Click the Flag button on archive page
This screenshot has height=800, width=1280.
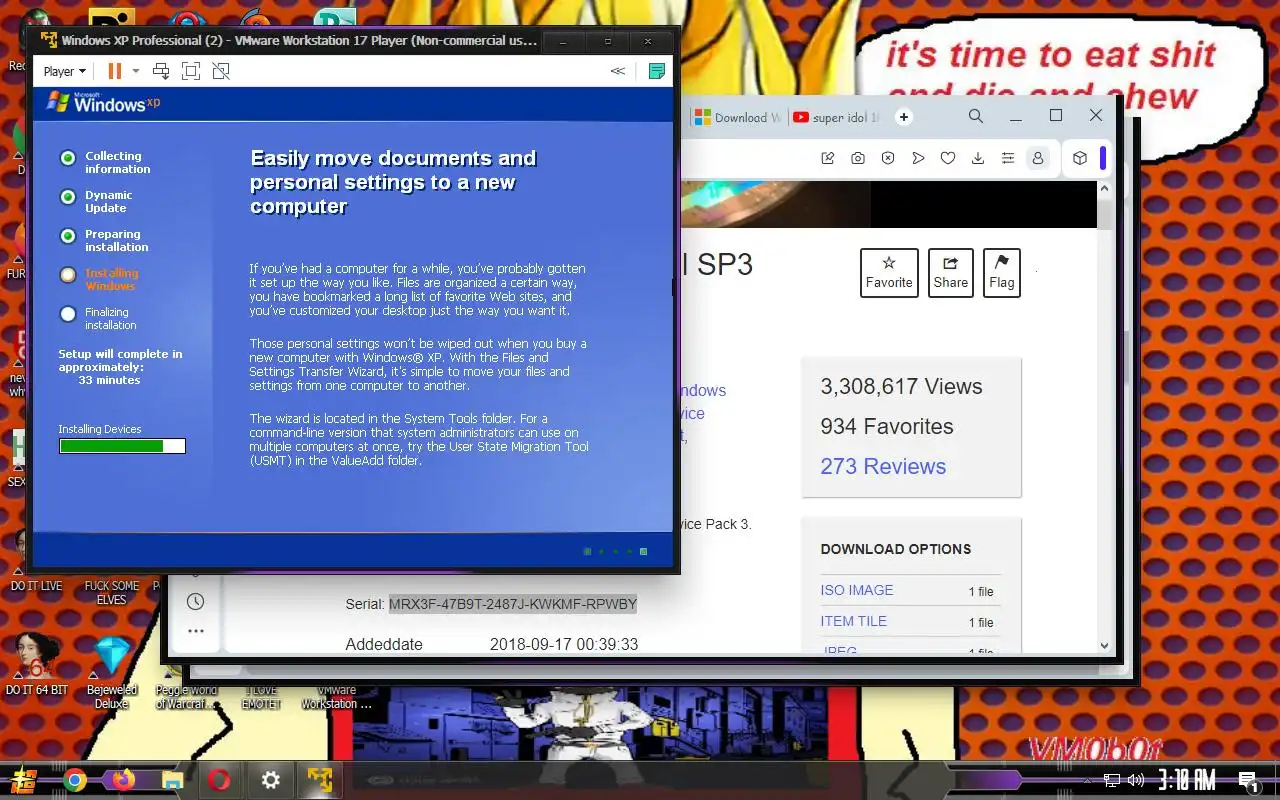coord(1002,272)
